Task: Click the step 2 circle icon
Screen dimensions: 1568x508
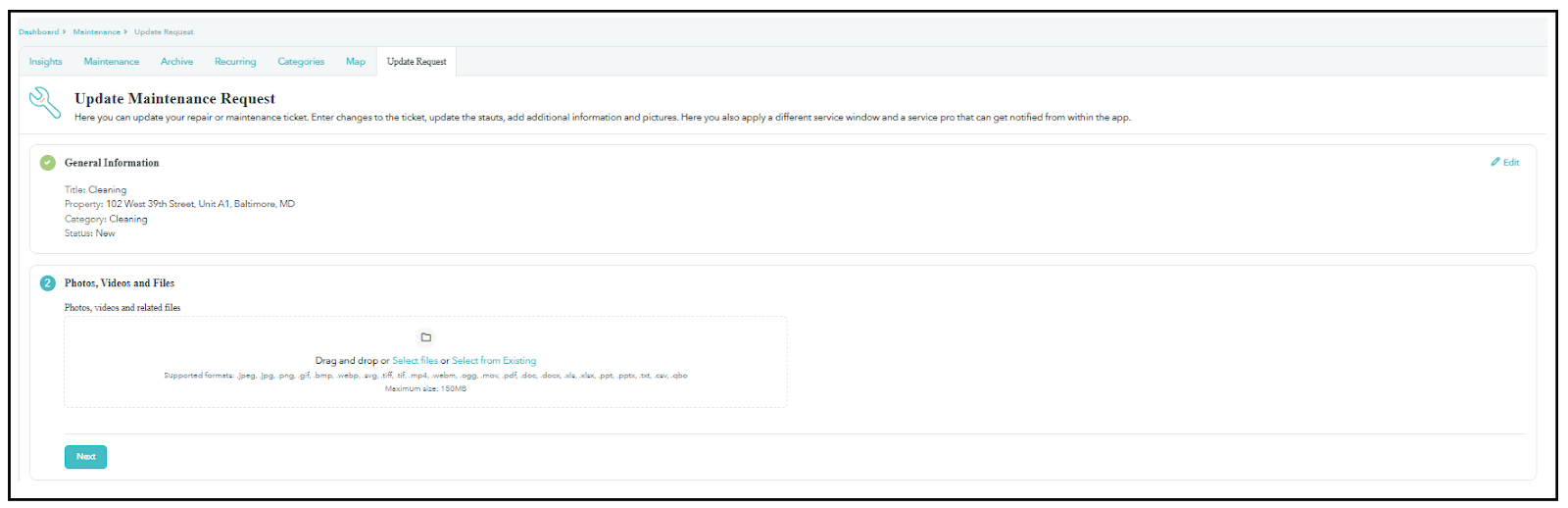Action: coord(48,283)
